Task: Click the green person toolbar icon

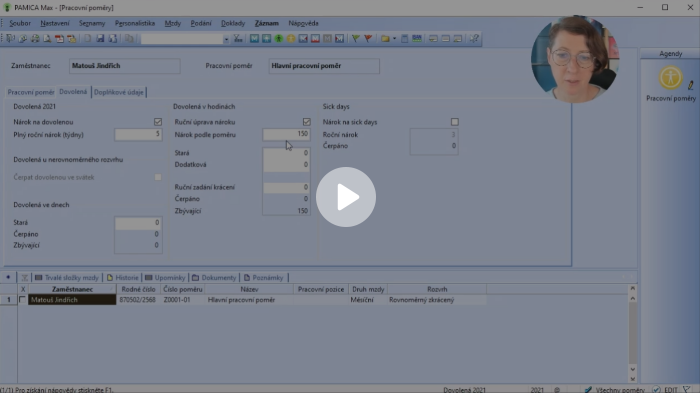Action: click(279, 39)
